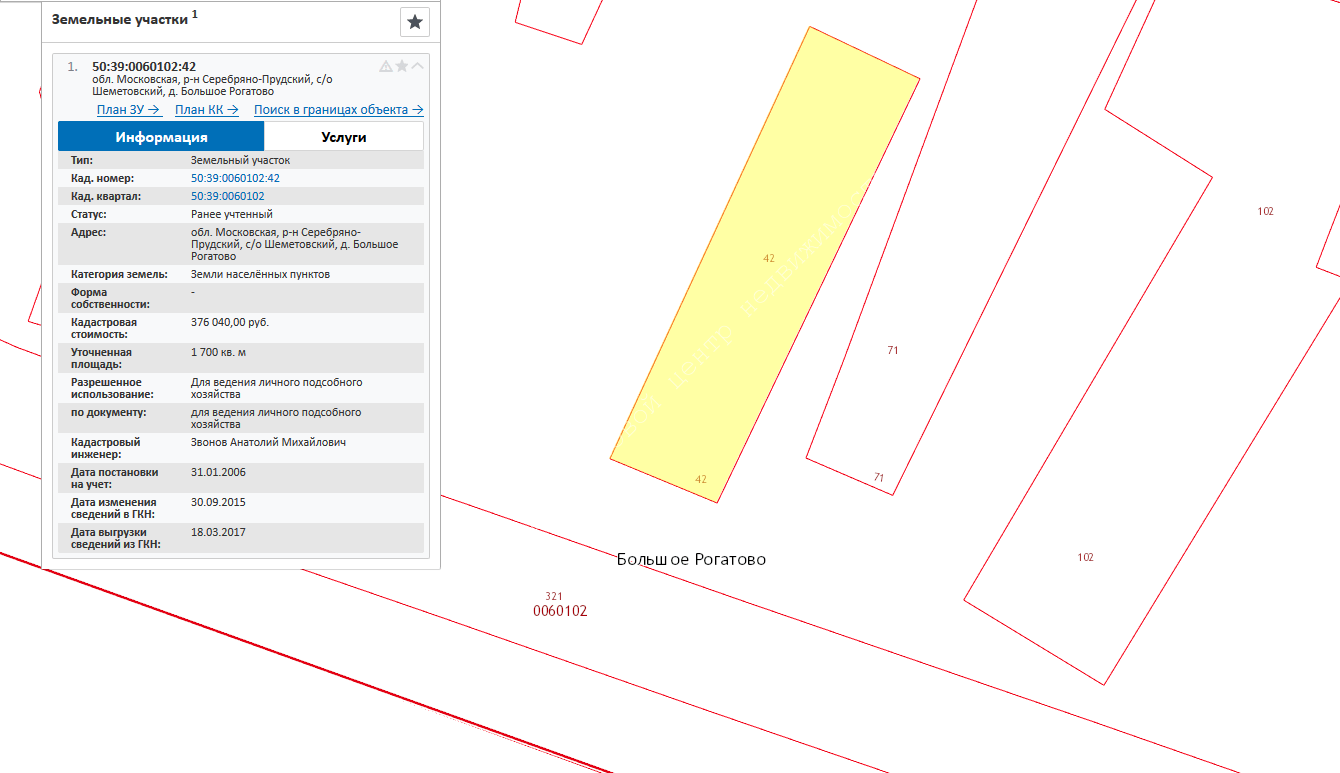Open favorites with the star button in panel header

pyautogui.click(x=415, y=22)
